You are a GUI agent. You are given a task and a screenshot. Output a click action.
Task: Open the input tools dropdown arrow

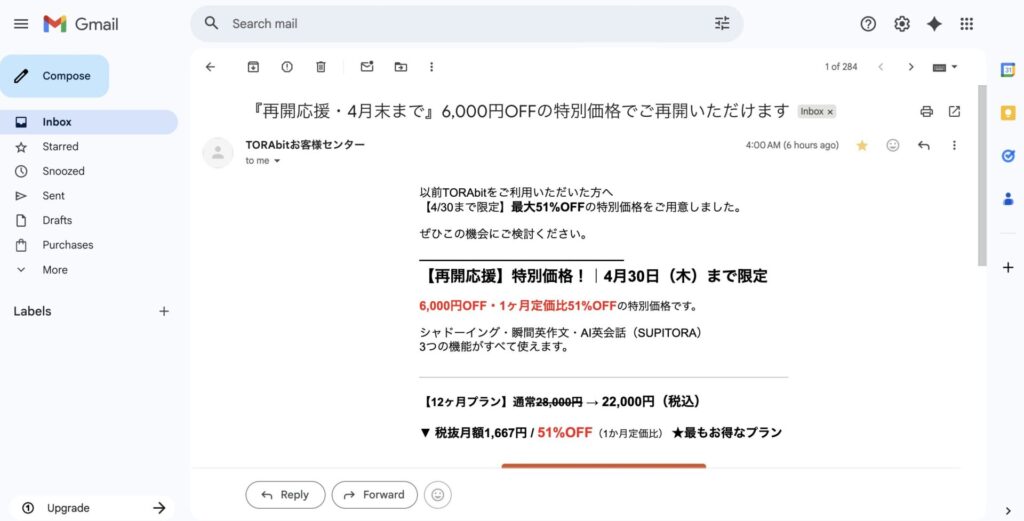954,67
